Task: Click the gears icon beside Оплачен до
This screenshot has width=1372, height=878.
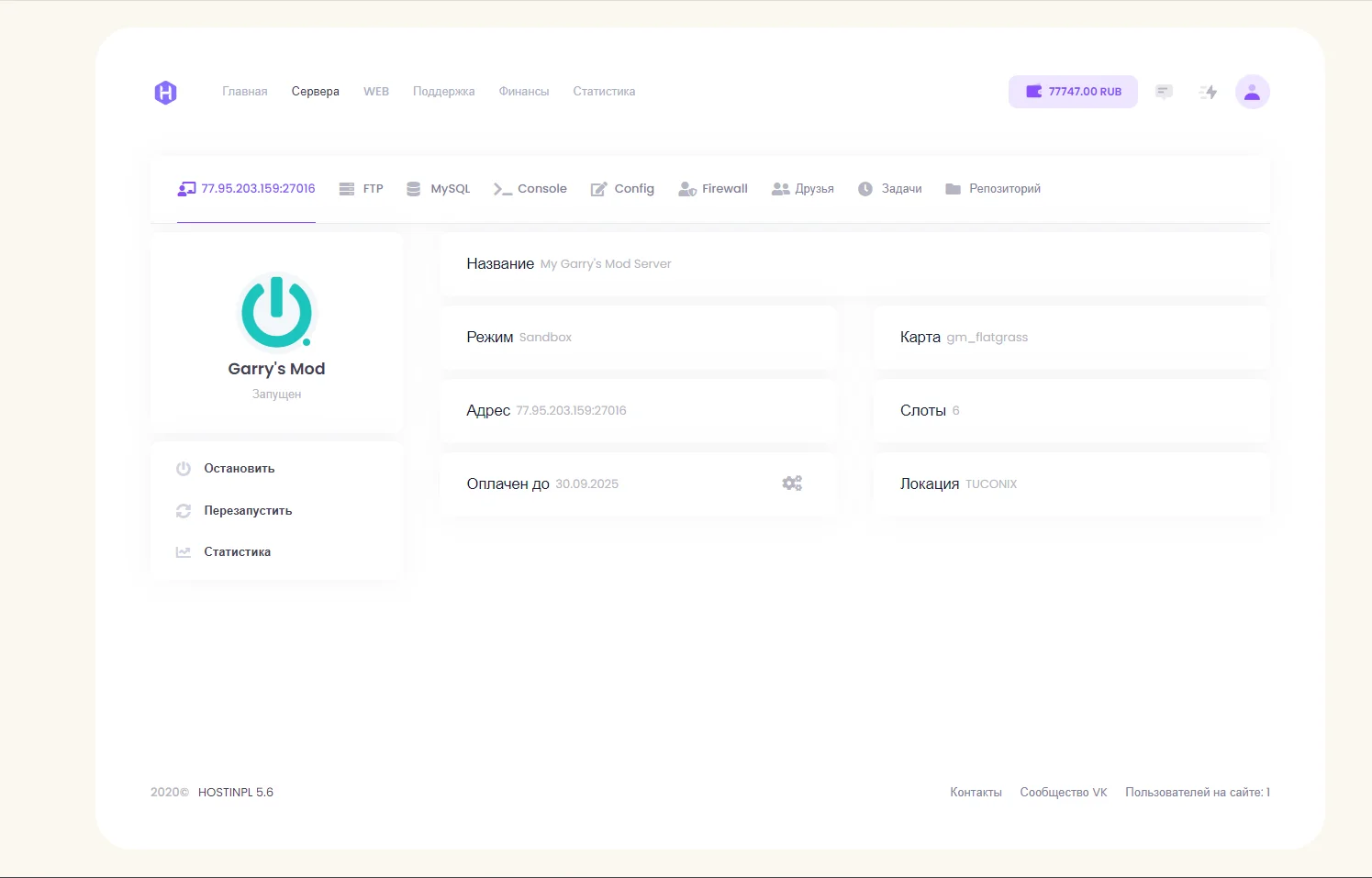Action: point(792,483)
